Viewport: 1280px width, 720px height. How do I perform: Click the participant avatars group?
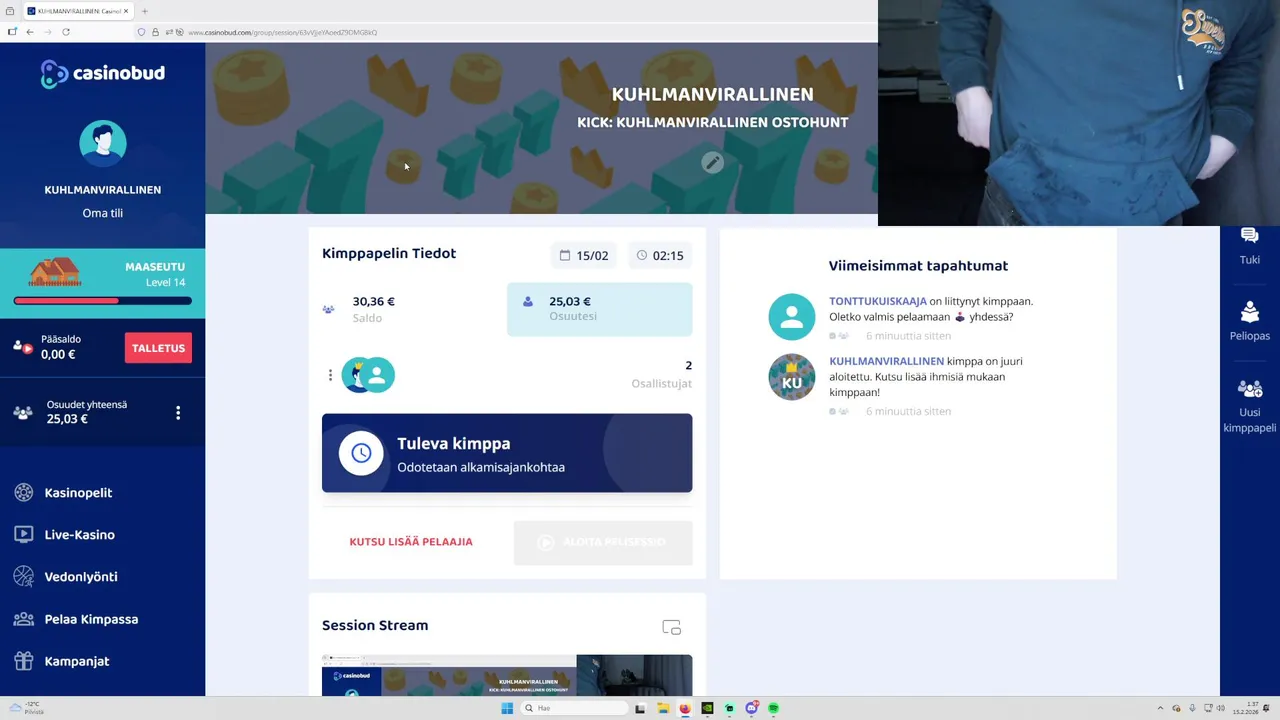pos(368,375)
